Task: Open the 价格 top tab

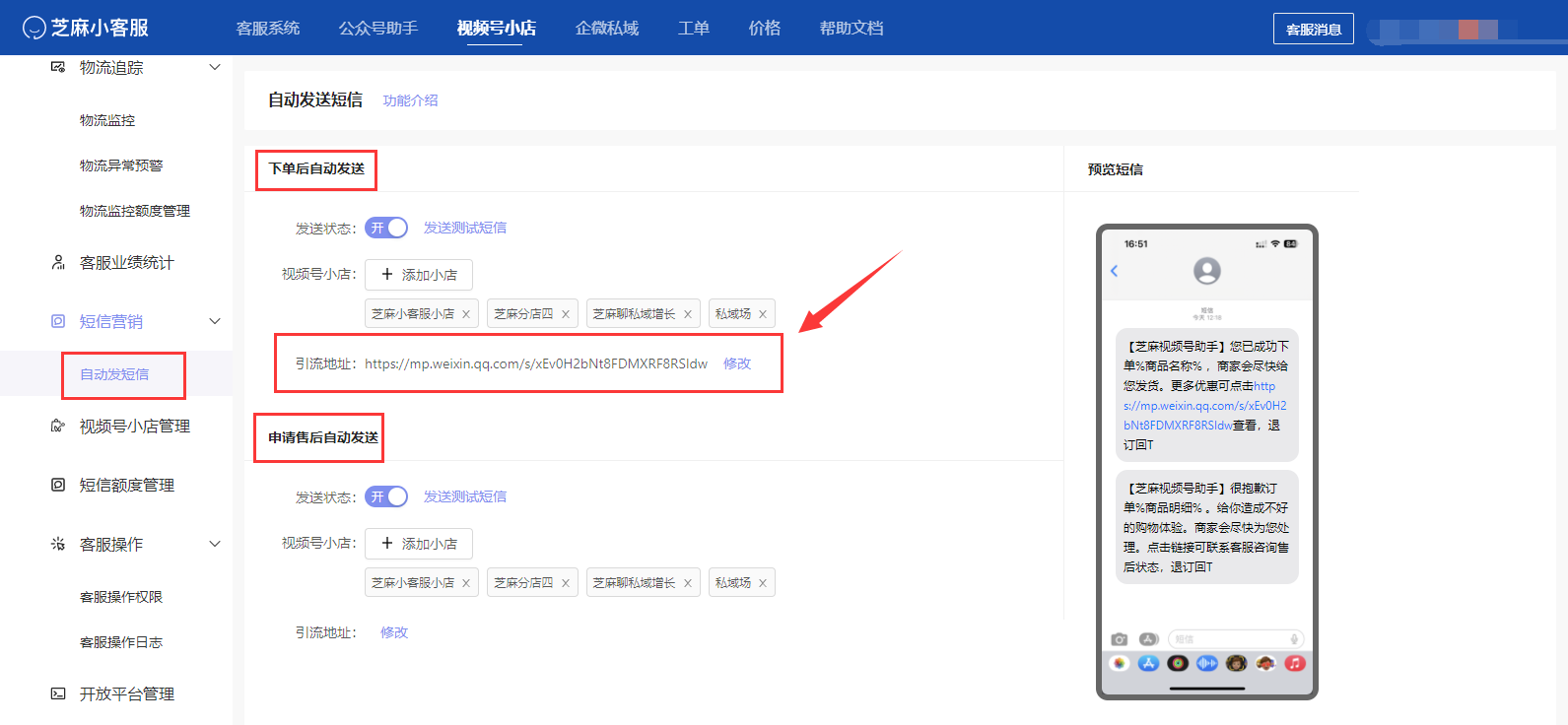Action: click(765, 29)
